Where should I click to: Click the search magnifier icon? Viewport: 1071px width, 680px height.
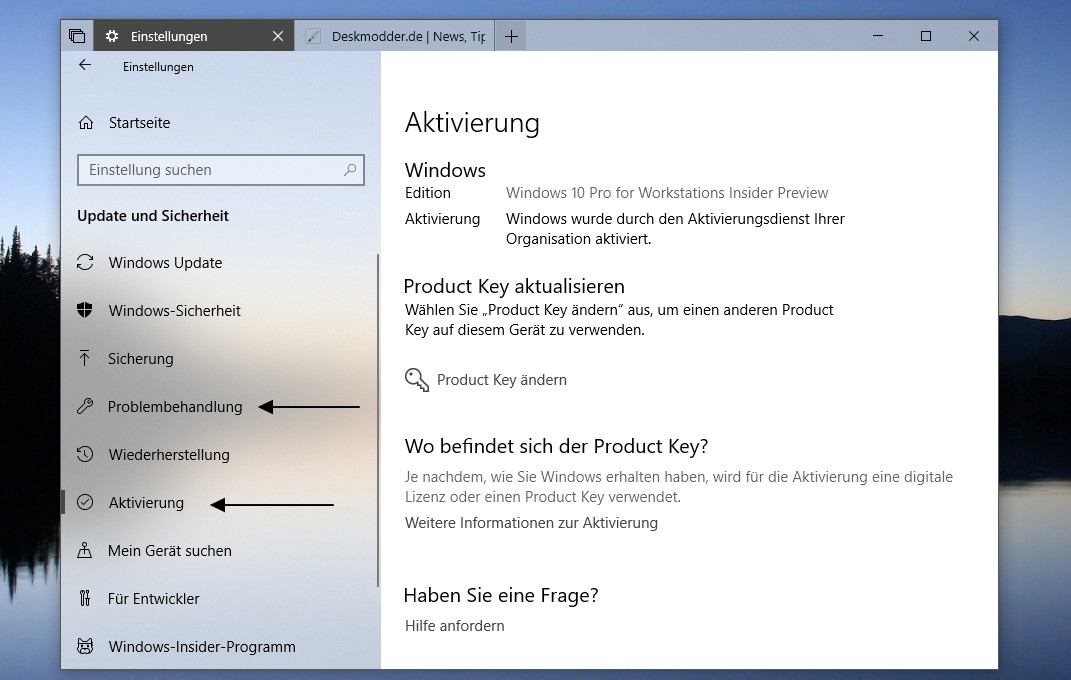click(350, 170)
